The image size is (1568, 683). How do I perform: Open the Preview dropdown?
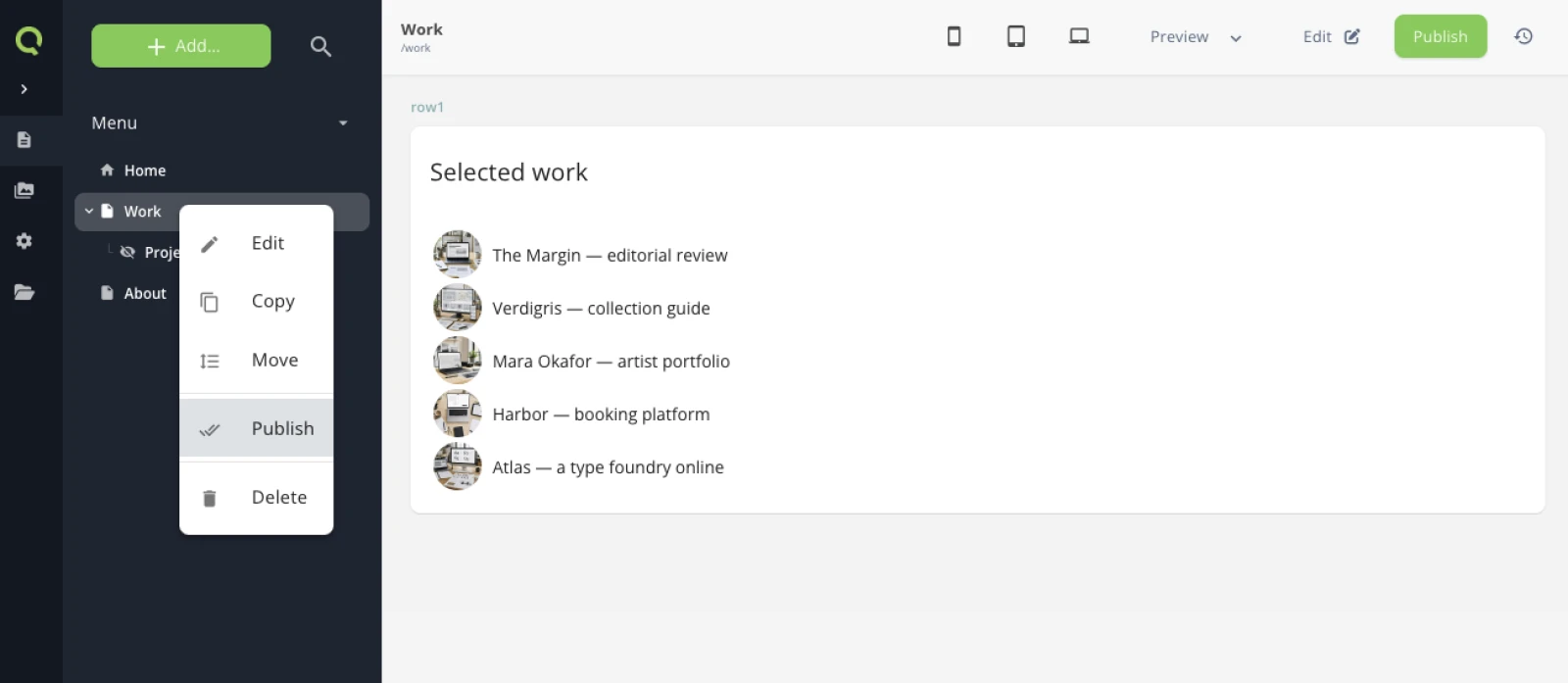click(x=1196, y=37)
